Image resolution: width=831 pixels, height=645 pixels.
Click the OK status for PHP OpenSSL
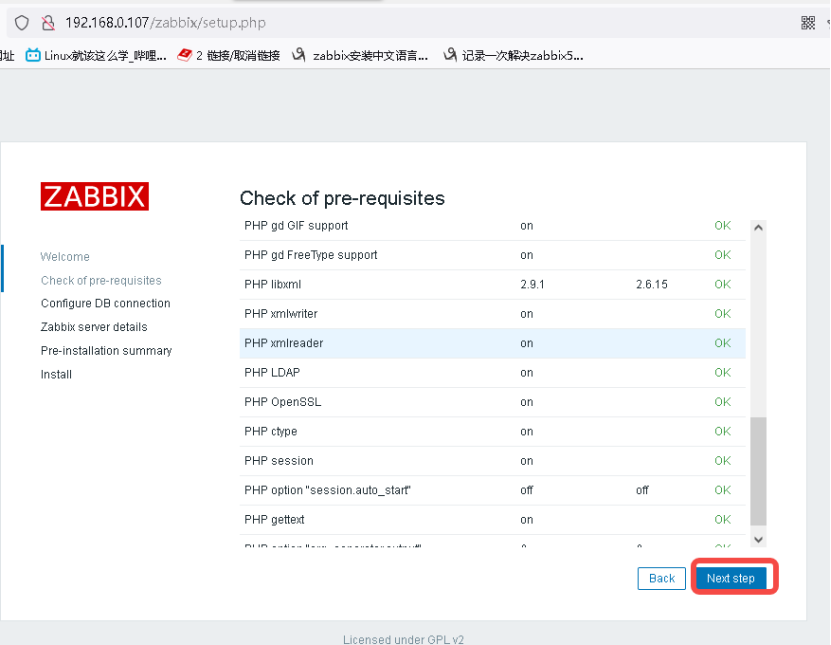[723, 402]
